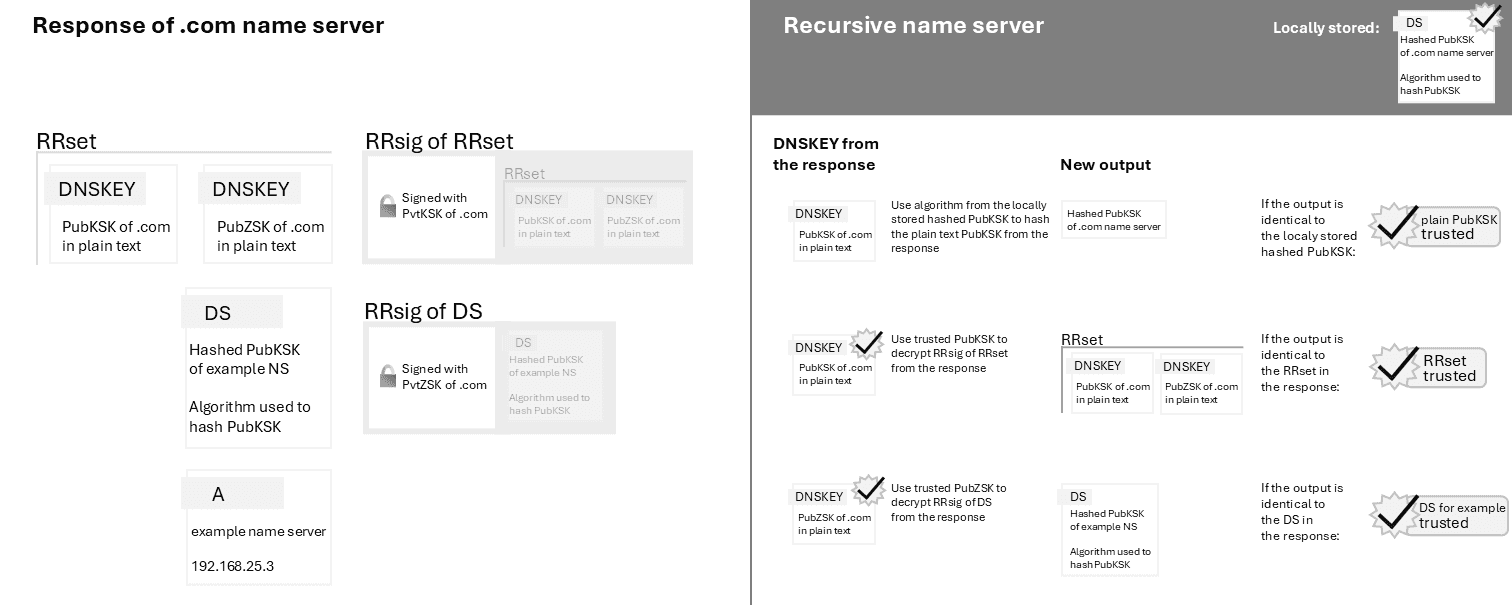Click 'Use algorithm from the locally stored hashed PubKSK' instruction
The height and width of the screenshot is (605, 1512).
click(x=970, y=226)
